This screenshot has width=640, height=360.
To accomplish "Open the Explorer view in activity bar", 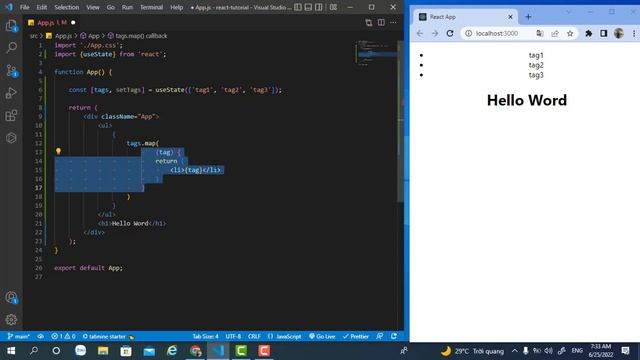I will pyautogui.click(x=11, y=26).
